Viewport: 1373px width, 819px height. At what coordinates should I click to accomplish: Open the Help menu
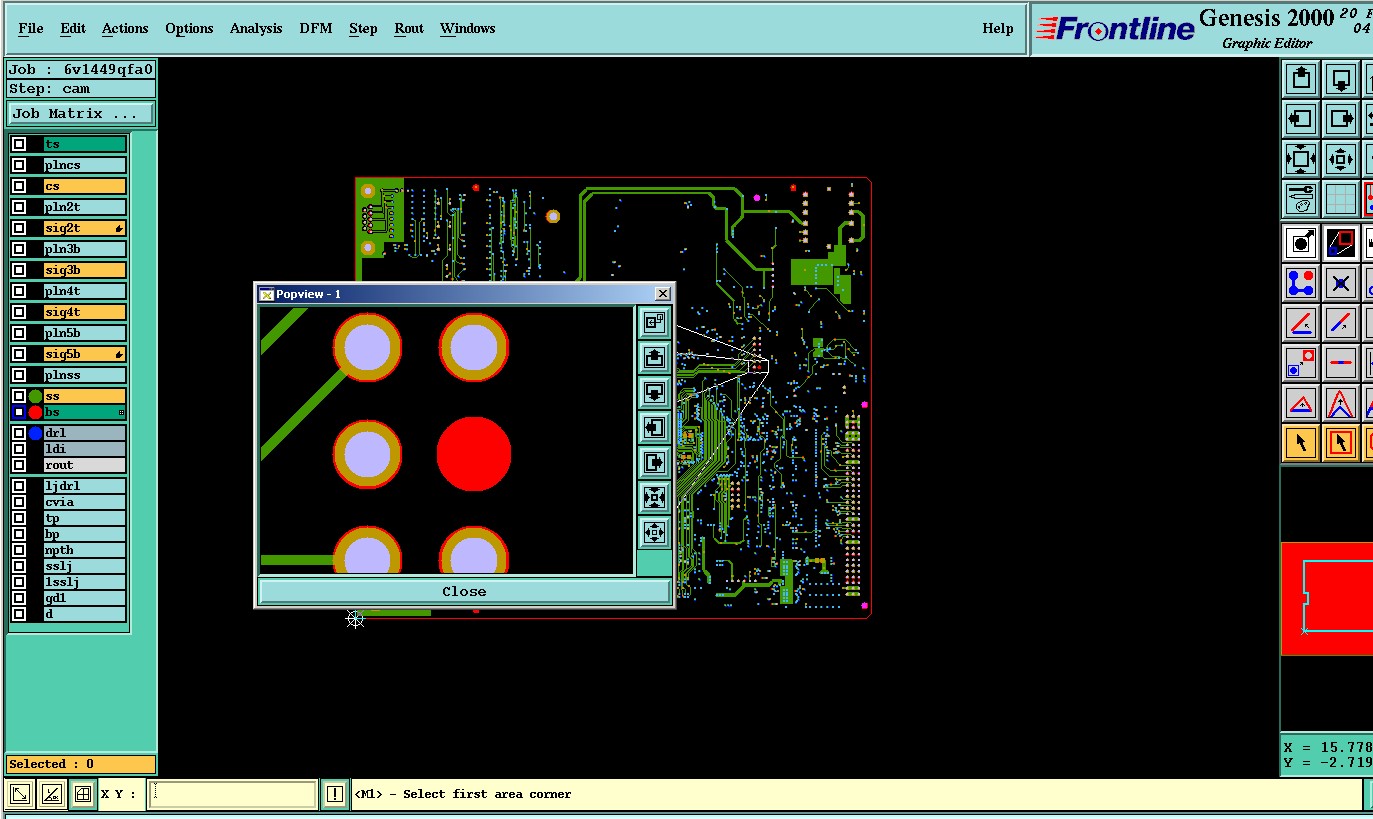tap(998, 28)
